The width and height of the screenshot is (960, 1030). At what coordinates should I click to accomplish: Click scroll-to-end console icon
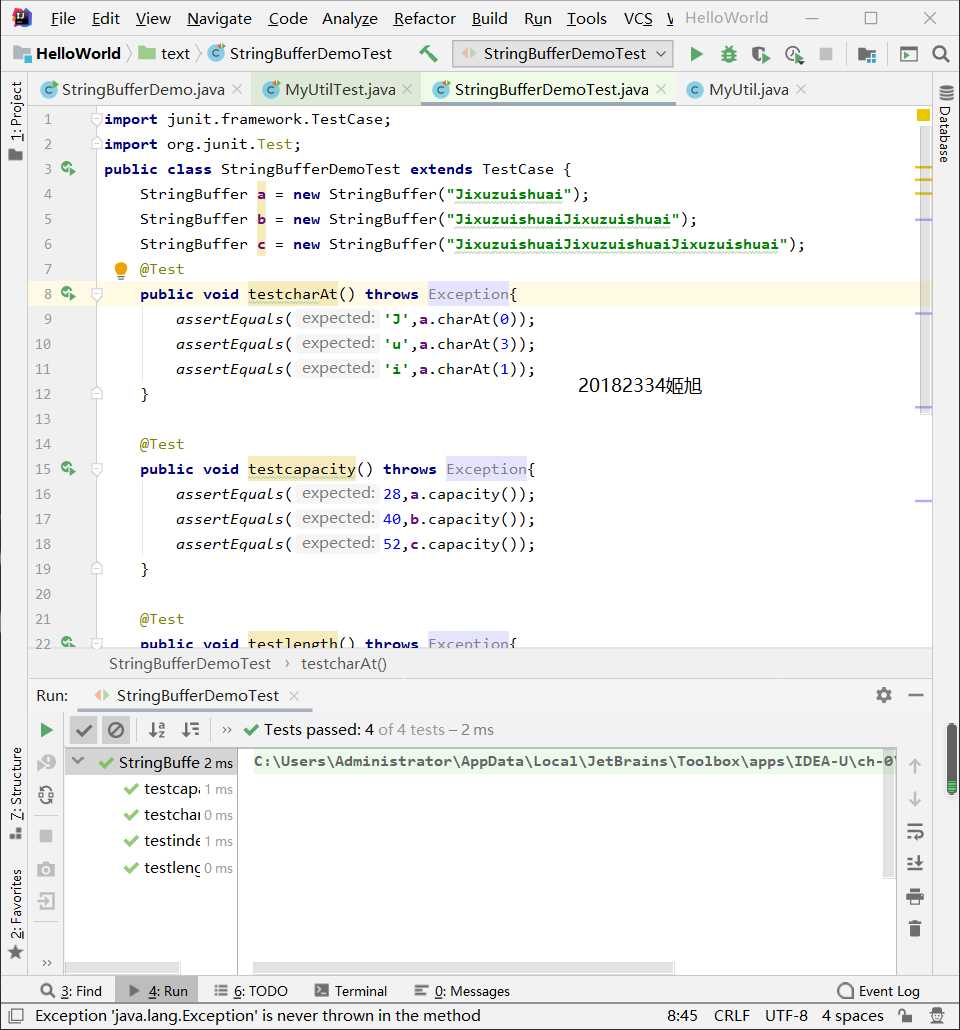915,863
